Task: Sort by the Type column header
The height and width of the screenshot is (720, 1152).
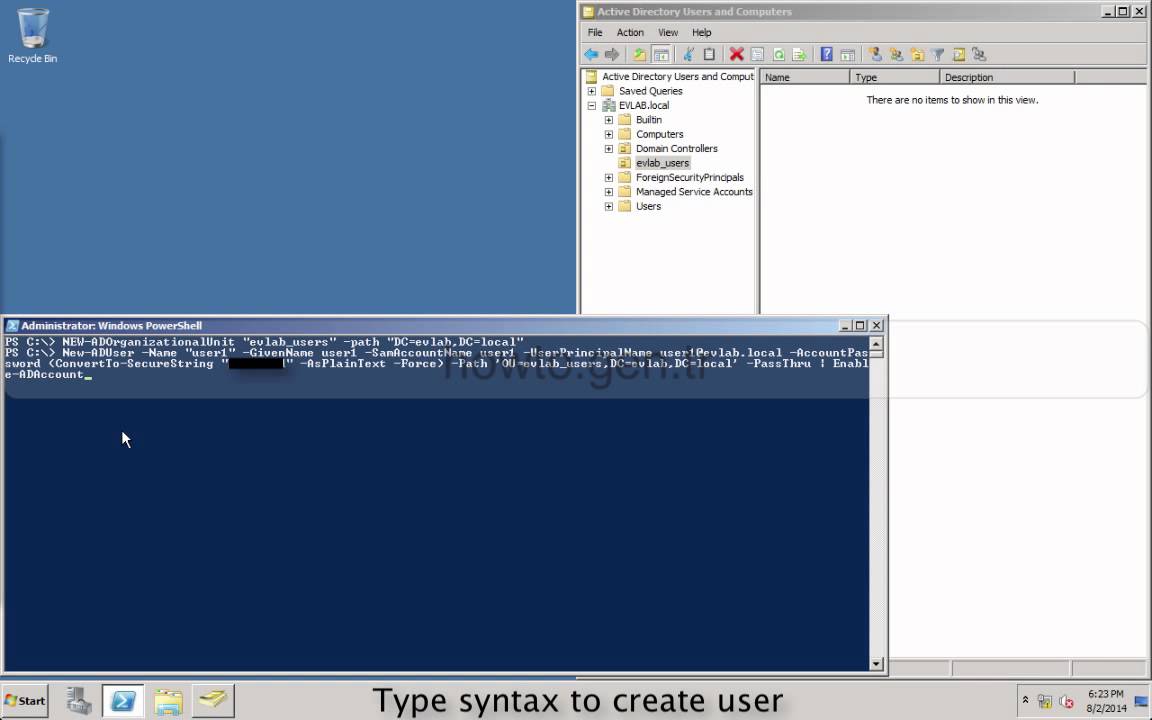Action: pyautogui.click(x=895, y=77)
